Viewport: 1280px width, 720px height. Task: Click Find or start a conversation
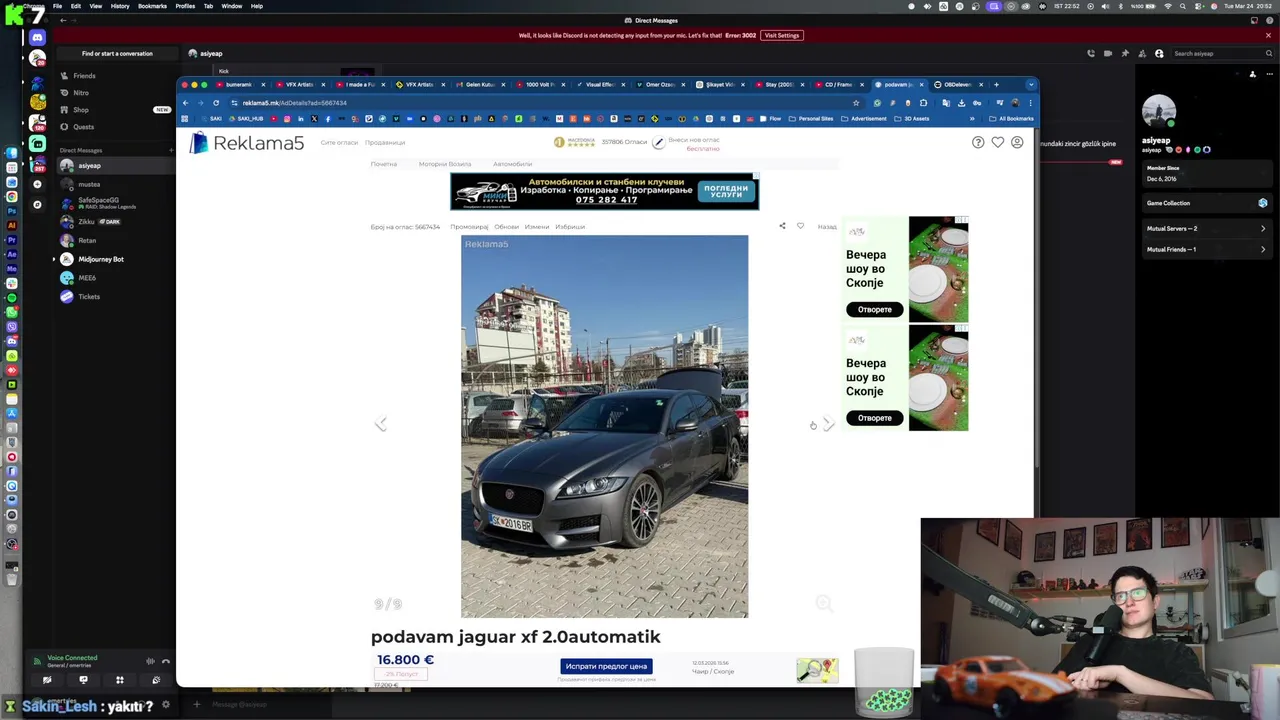[x=117, y=54]
